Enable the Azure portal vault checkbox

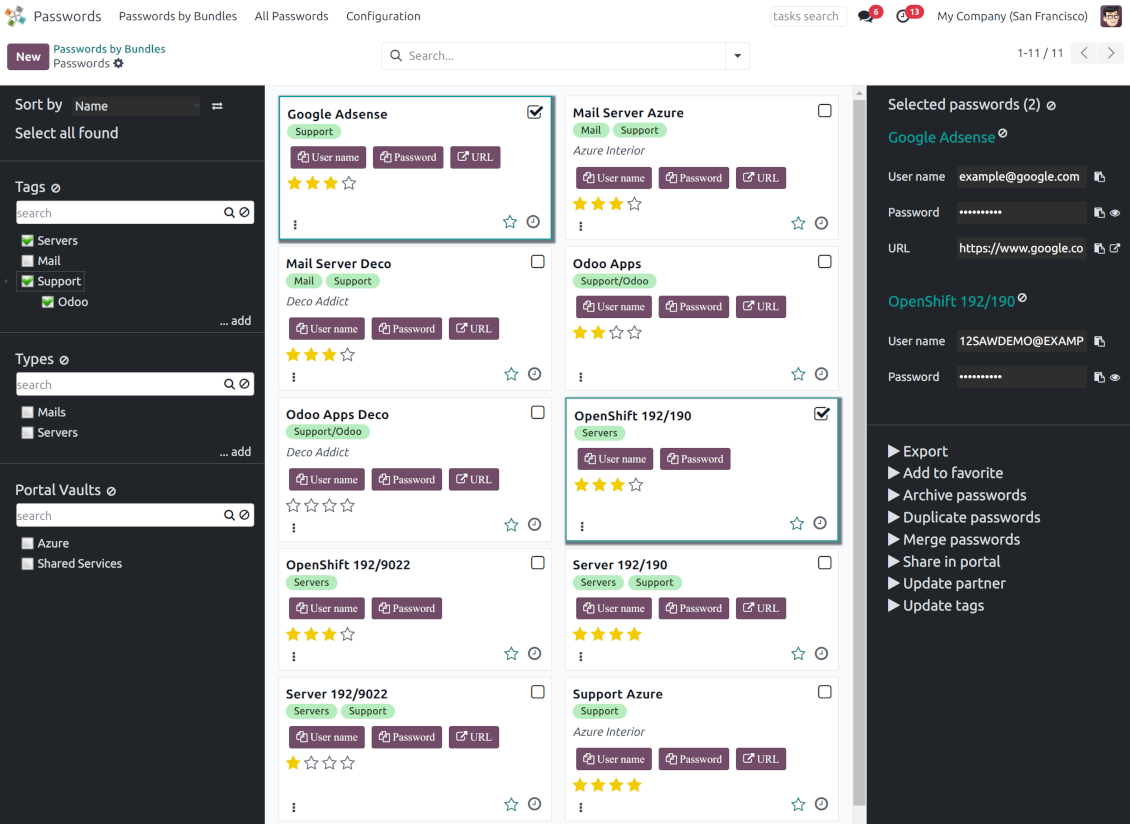(x=27, y=544)
